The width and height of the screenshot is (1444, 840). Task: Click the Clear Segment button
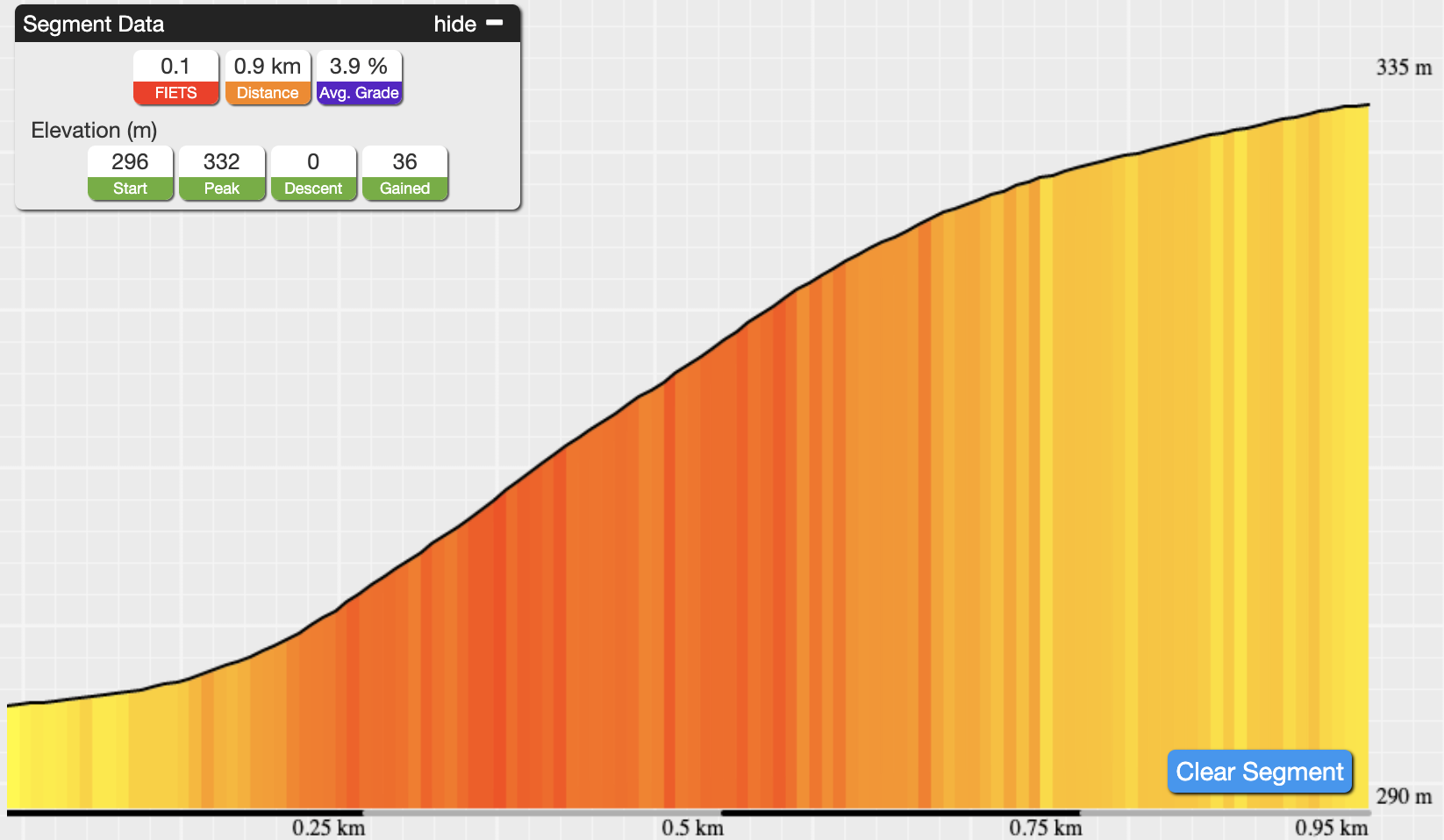coord(1260,772)
